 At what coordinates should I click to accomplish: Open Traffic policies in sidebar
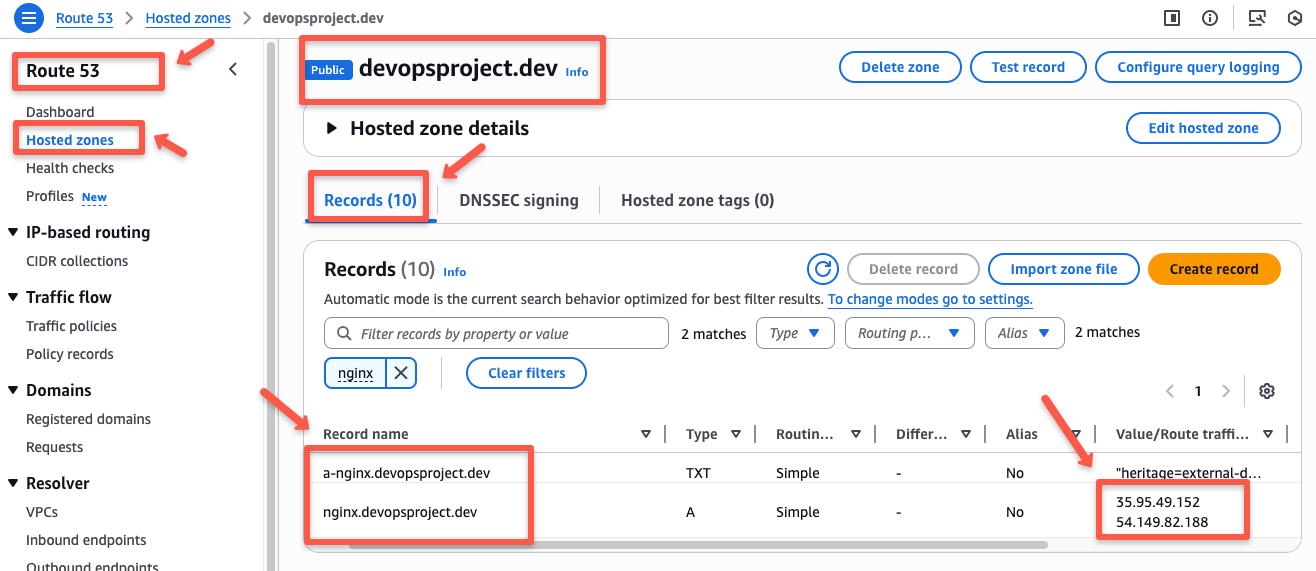tap(71, 326)
